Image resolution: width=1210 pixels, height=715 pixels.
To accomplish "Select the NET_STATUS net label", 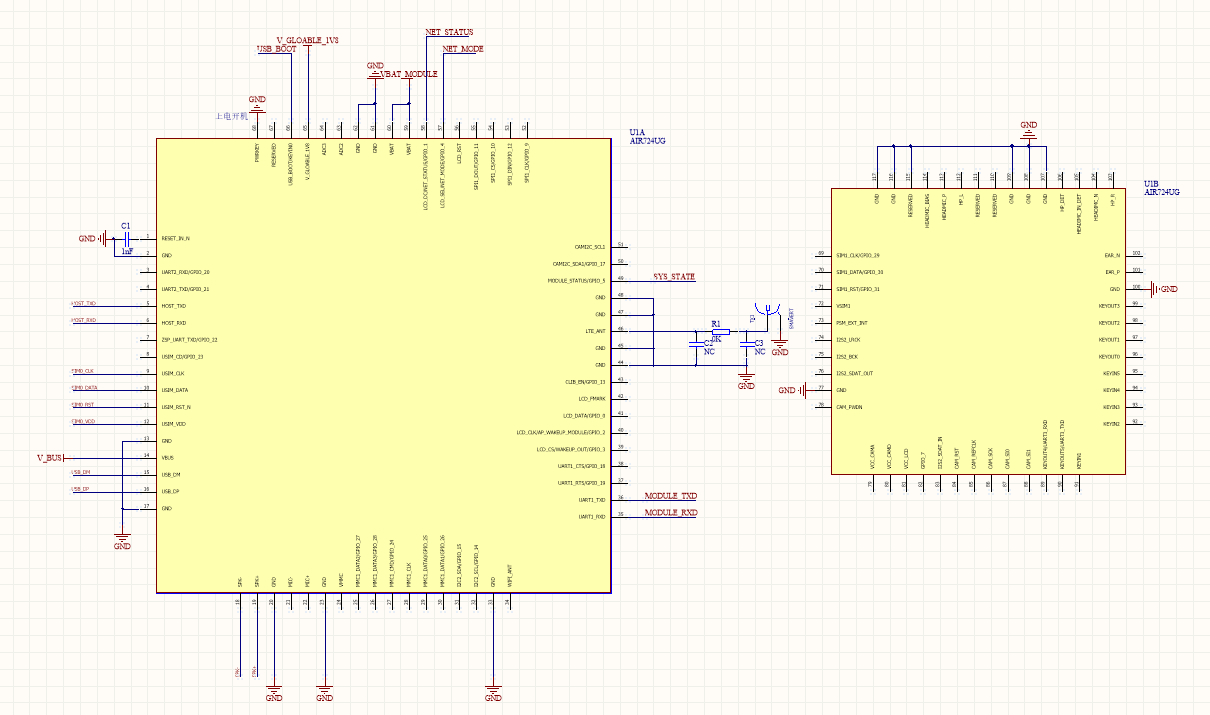I will 449,32.
